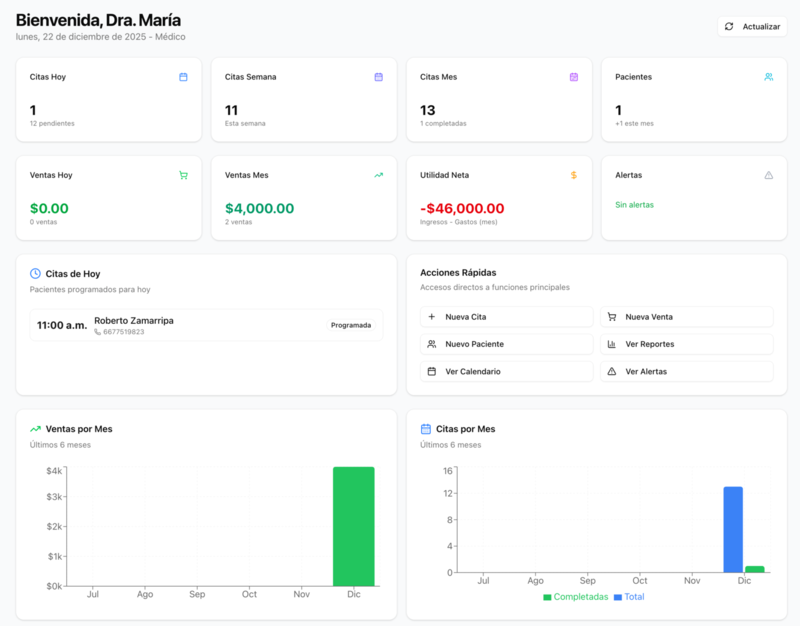Select the trending-up arrow icon on Ventas Mes
This screenshot has width=800, height=626.
point(379,175)
